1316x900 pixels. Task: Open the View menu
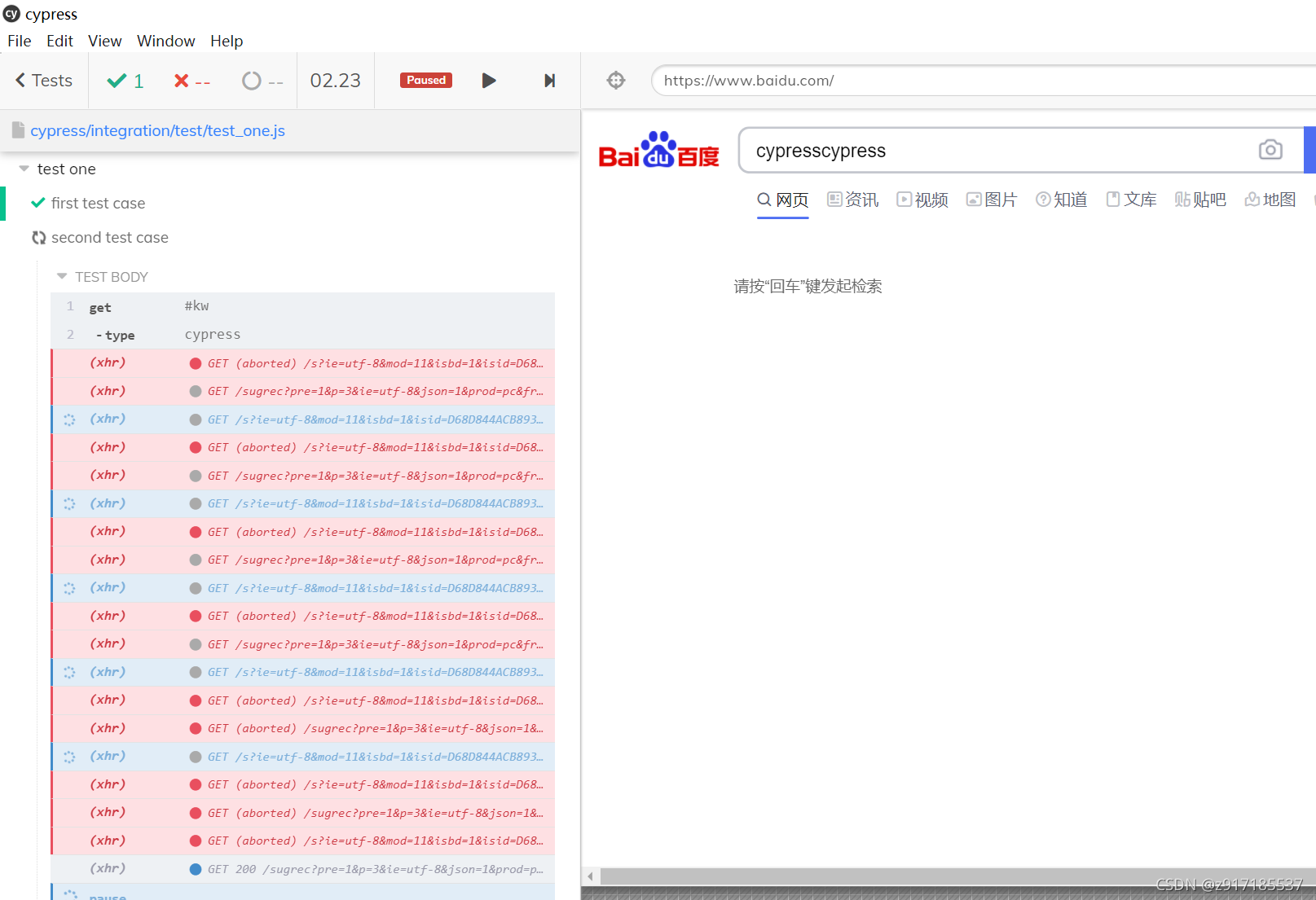[105, 41]
